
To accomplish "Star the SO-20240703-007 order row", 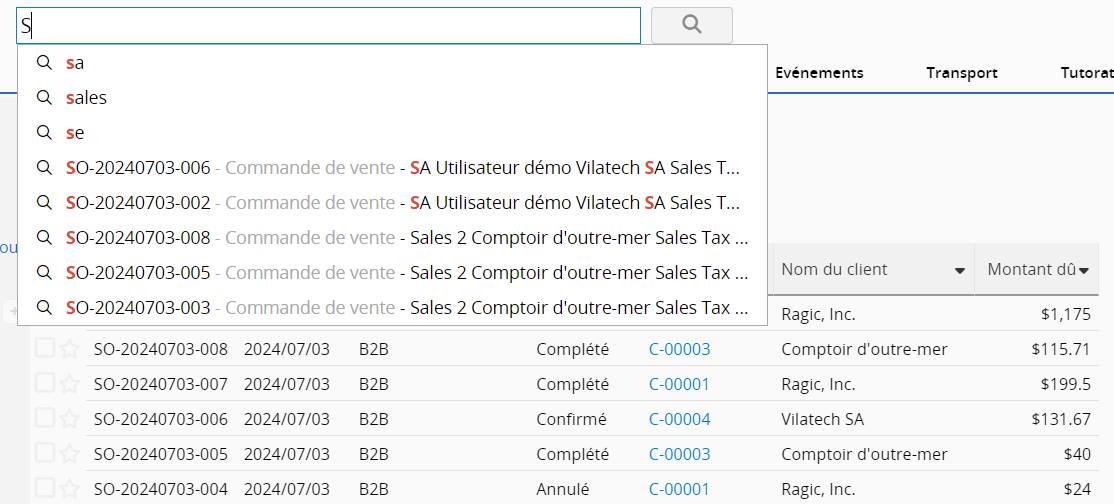I will 69,384.
